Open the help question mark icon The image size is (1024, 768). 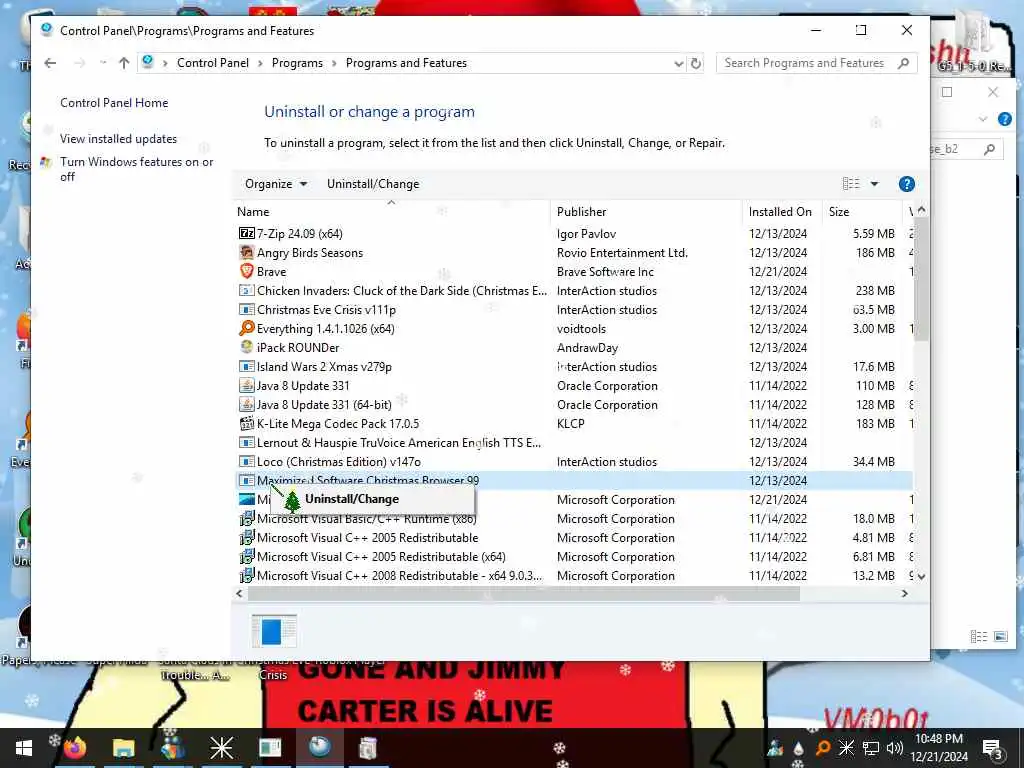pyautogui.click(x=906, y=184)
